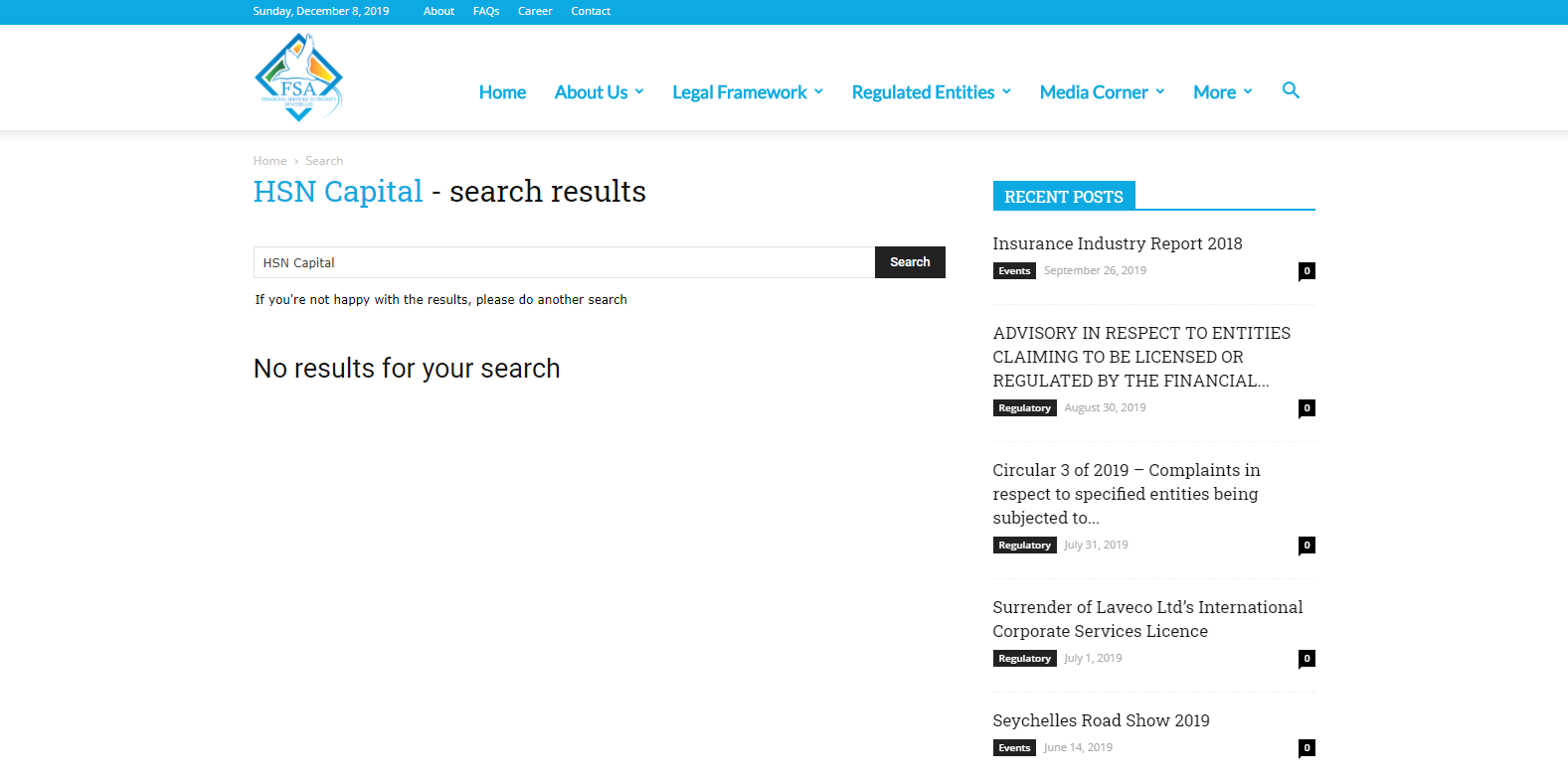Open the search magnifier icon in navigation
The image size is (1568, 784).
click(1291, 90)
